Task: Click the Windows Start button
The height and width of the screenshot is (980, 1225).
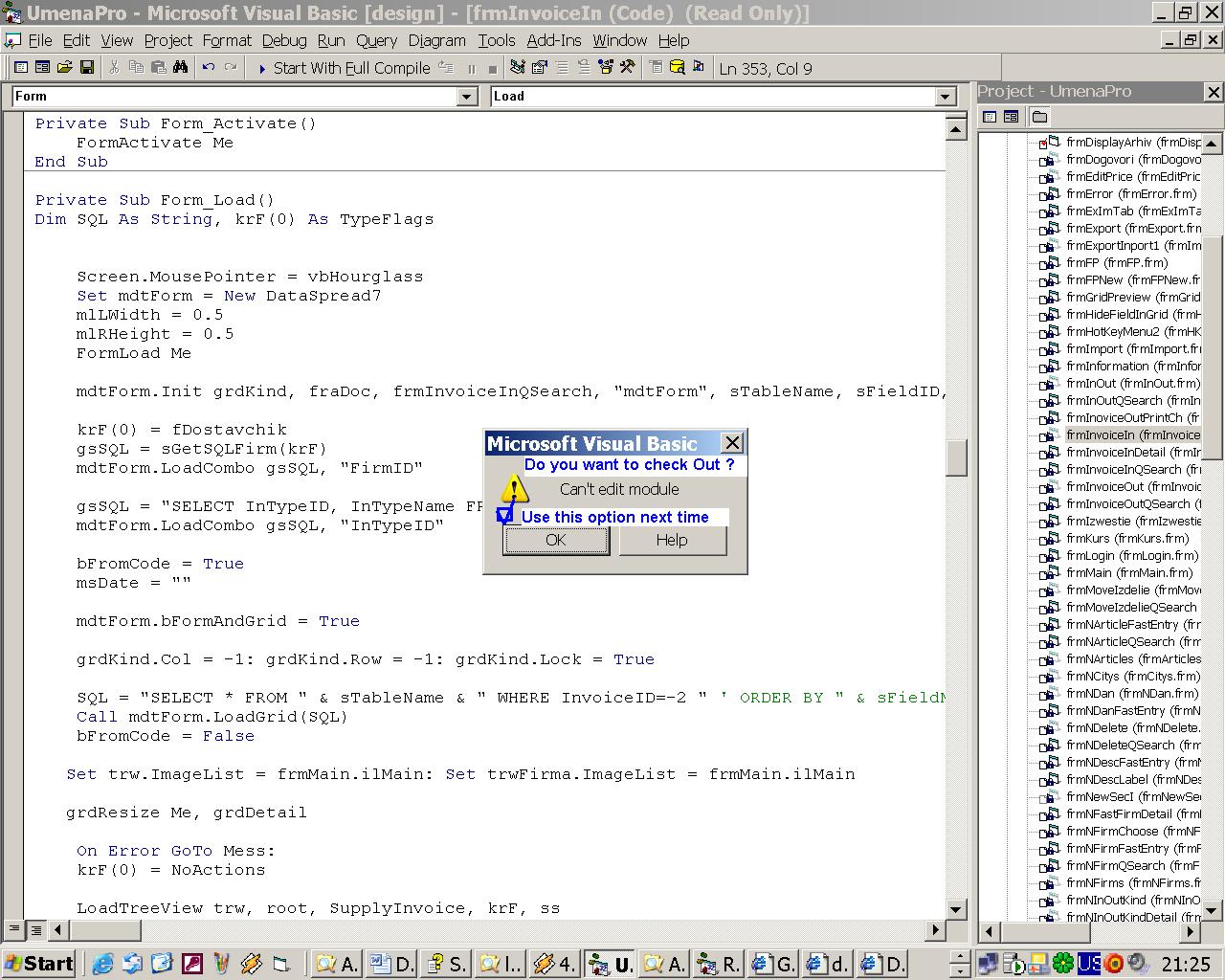Action: tap(39, 963)
